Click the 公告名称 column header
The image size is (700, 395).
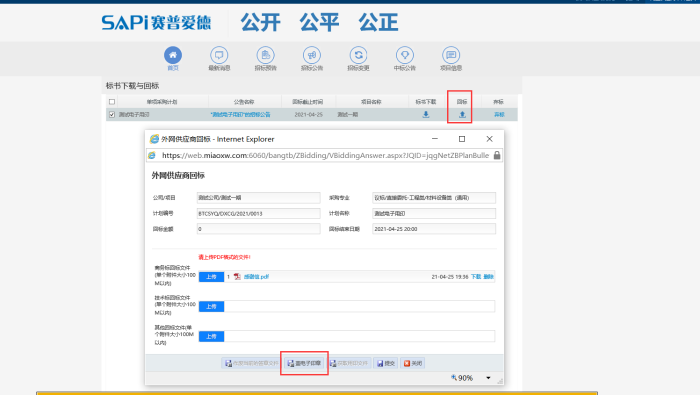point(244,102)
